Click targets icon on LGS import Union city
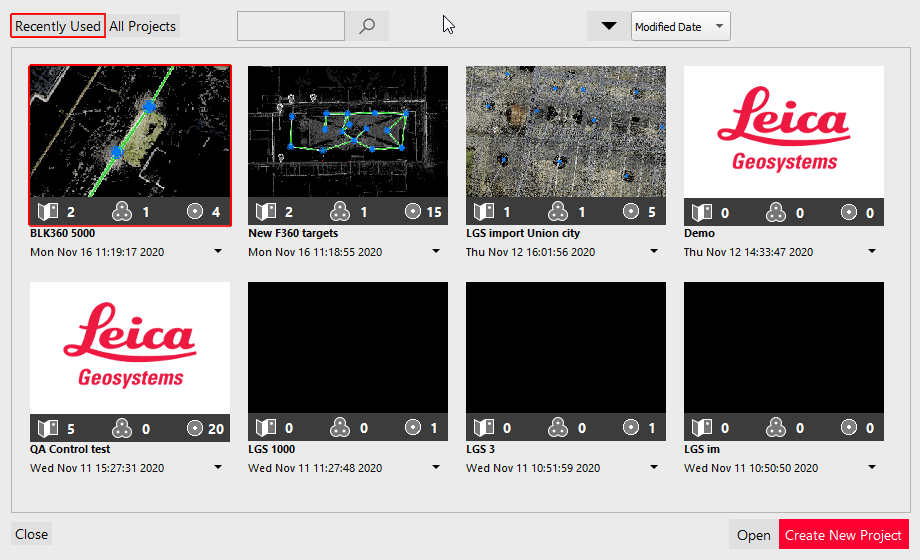 tap(631, 211)
